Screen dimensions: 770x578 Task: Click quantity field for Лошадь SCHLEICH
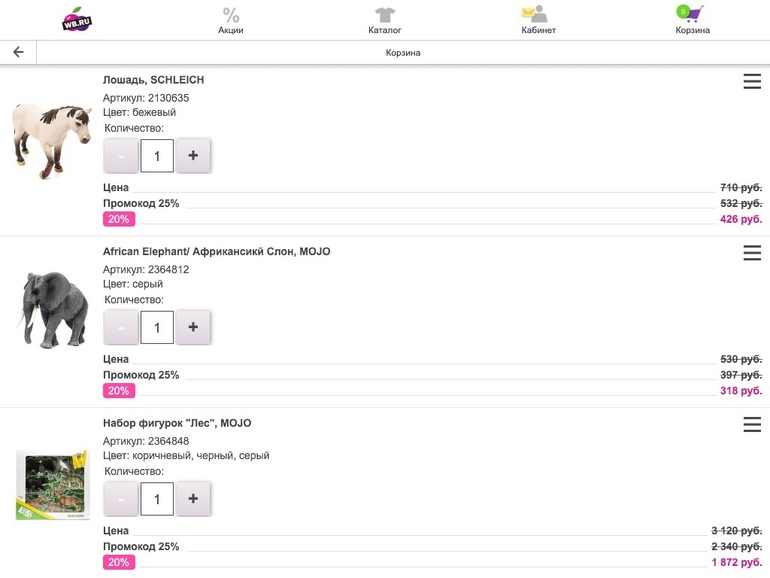tap(157, 156)
